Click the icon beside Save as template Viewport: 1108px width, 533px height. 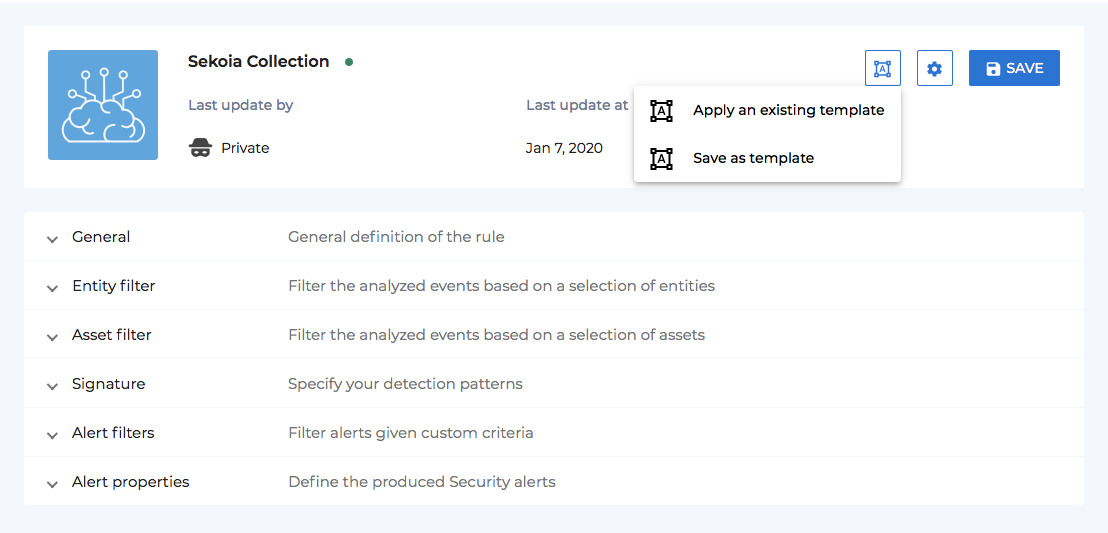click(x=661, y=159)
